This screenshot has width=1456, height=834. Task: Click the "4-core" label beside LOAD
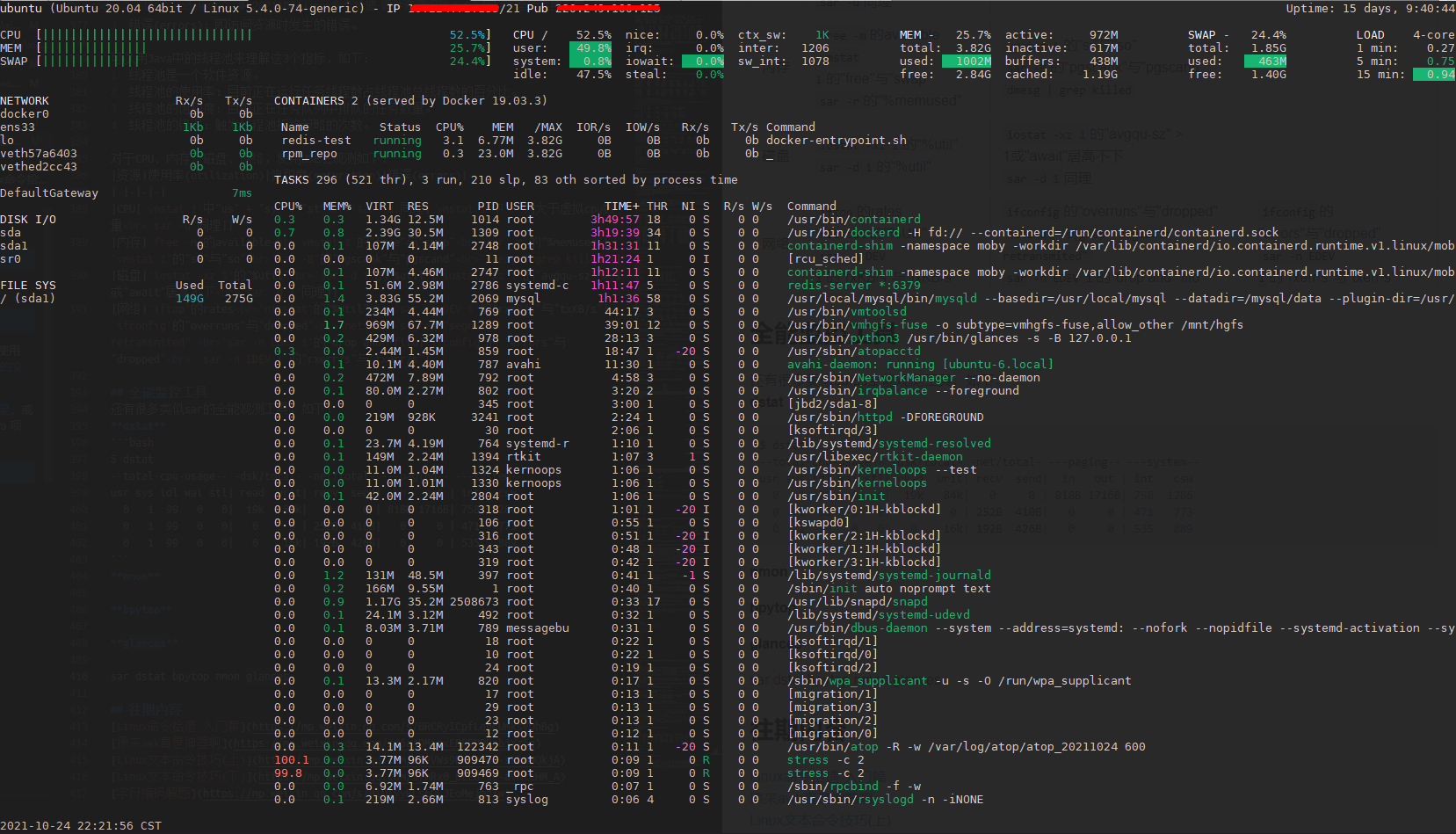click(x=1433, y=35)
